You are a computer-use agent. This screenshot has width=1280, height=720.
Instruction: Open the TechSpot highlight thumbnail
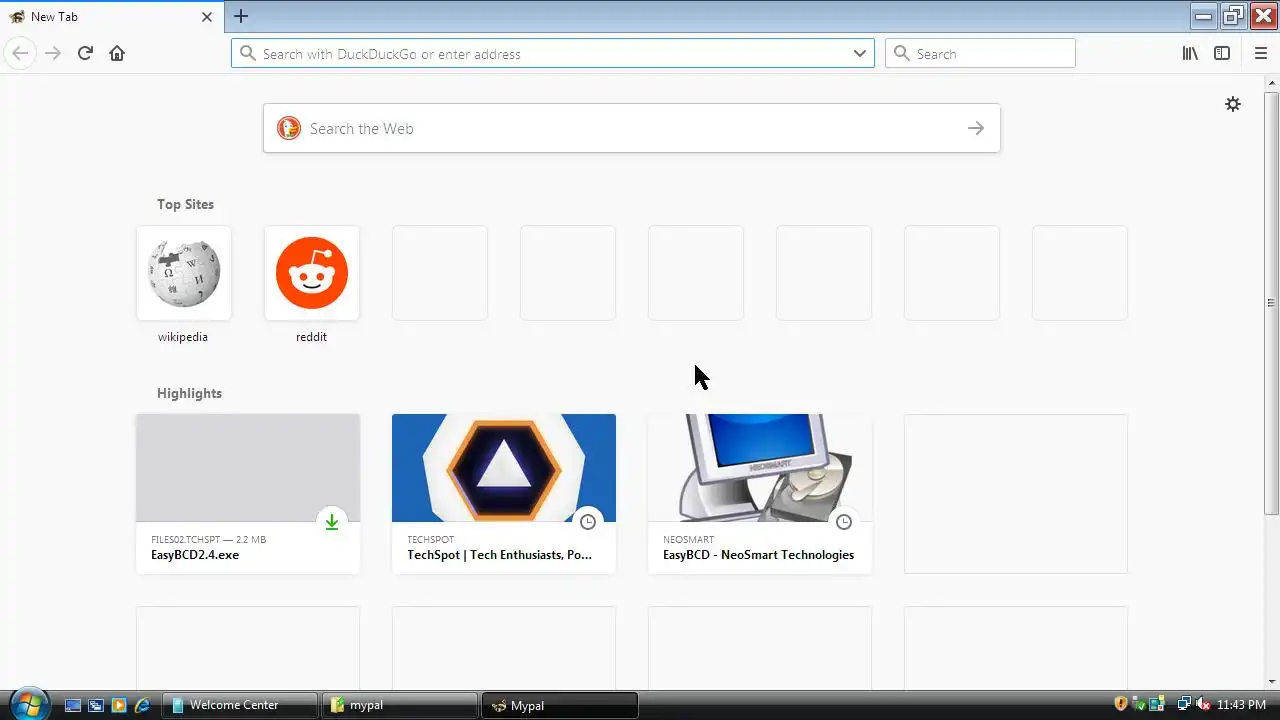504,468
